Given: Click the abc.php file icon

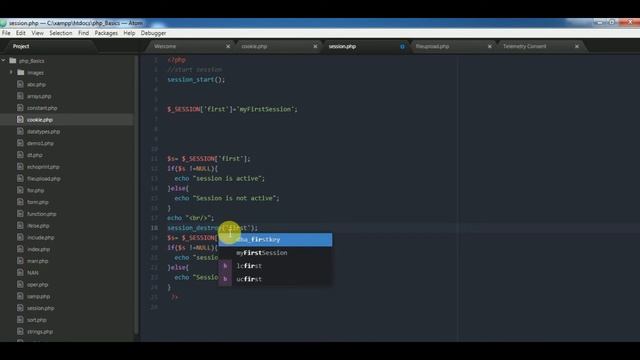Looking at the screenshot, I should pos(20,84).
